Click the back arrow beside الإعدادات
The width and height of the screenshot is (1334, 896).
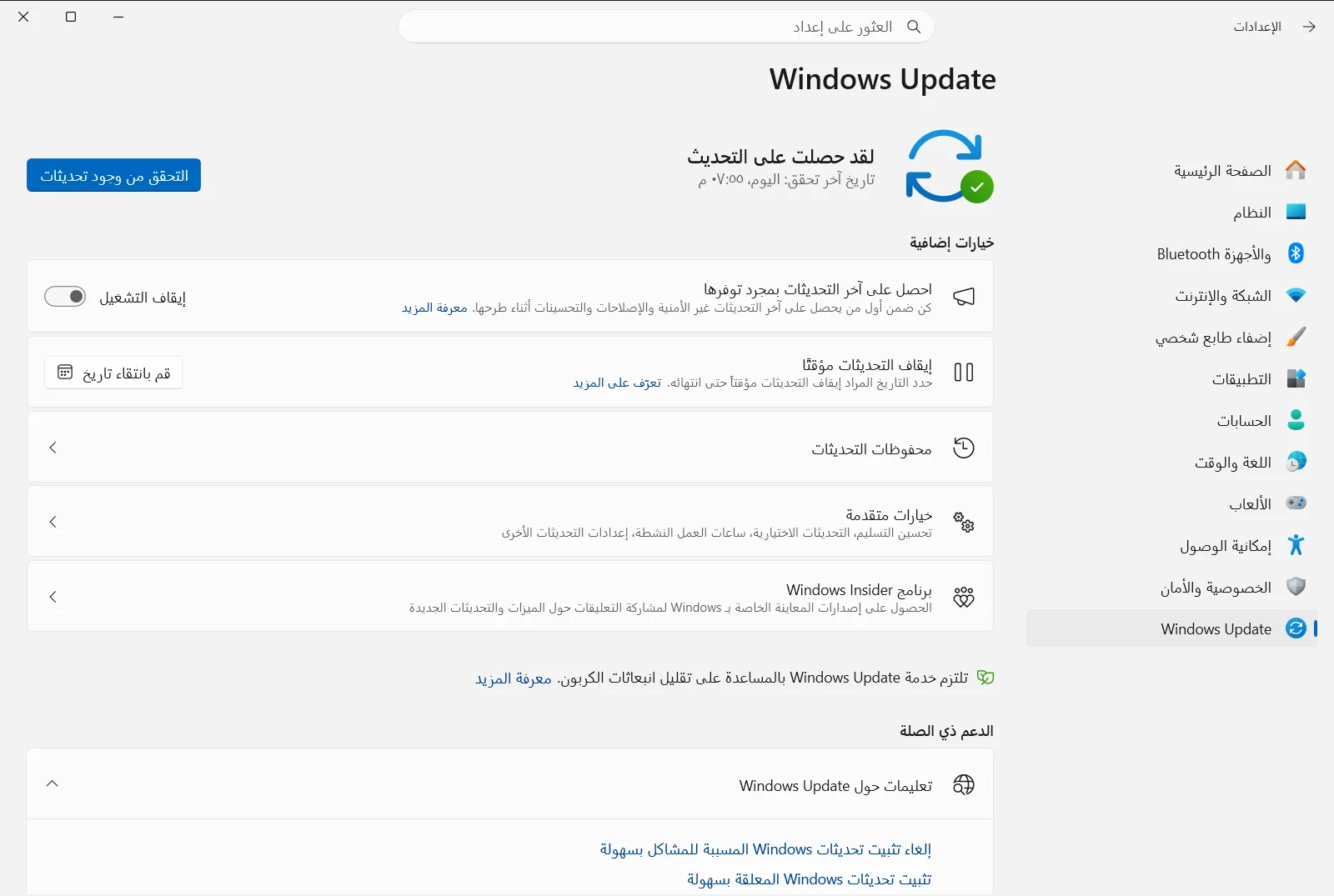point(1309,27)
